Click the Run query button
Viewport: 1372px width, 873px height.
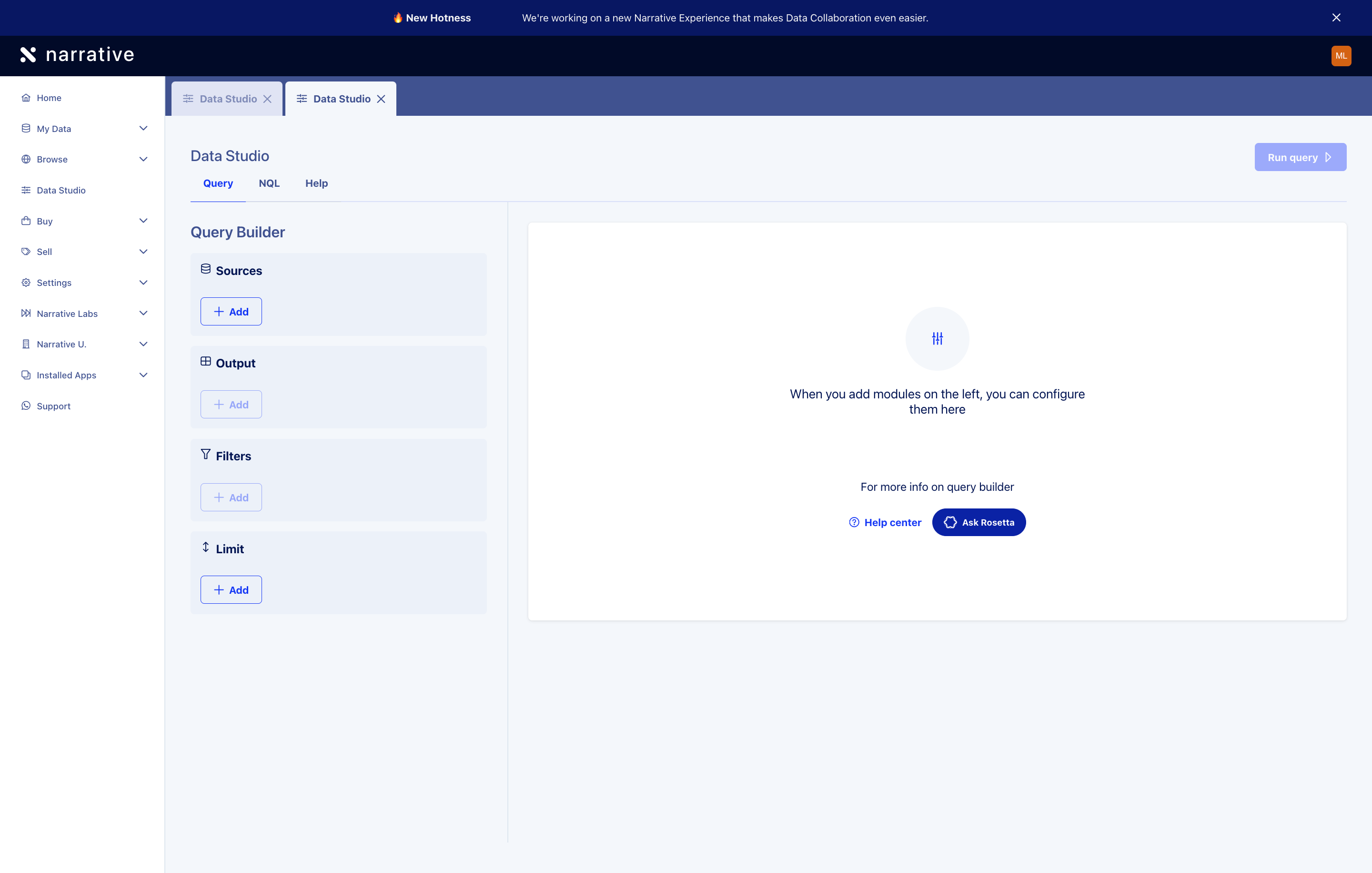coord(1300,157)
